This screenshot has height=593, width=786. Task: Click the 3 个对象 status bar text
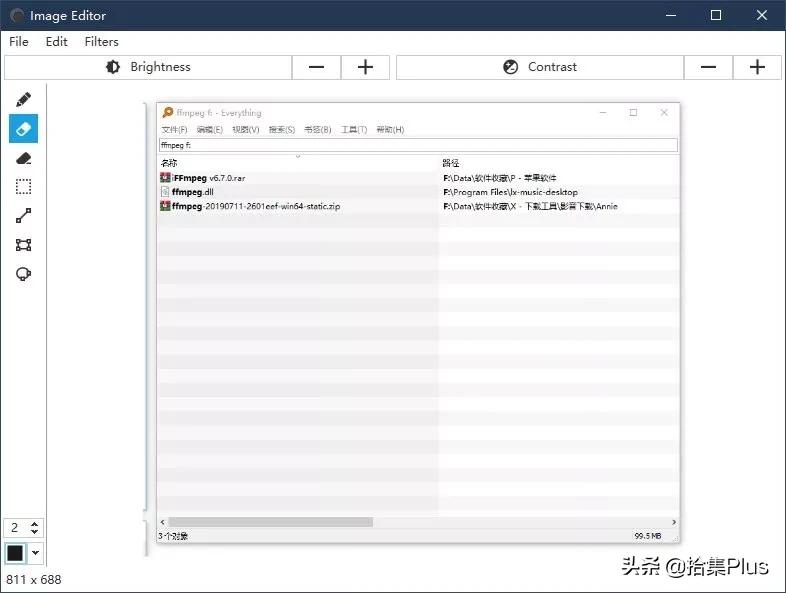coord(173,536)
